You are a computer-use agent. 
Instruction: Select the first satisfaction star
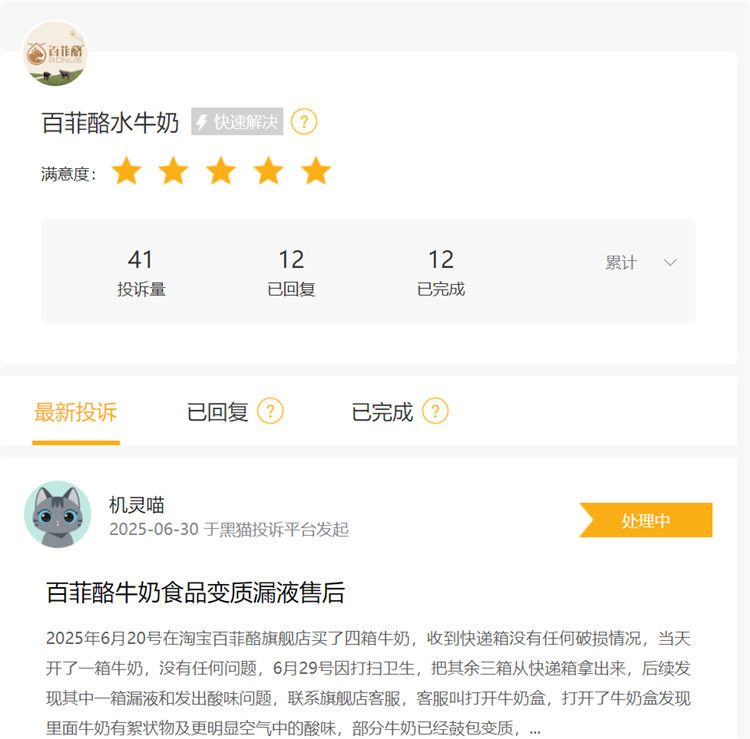pyautogui.click(x=127, y=171)
